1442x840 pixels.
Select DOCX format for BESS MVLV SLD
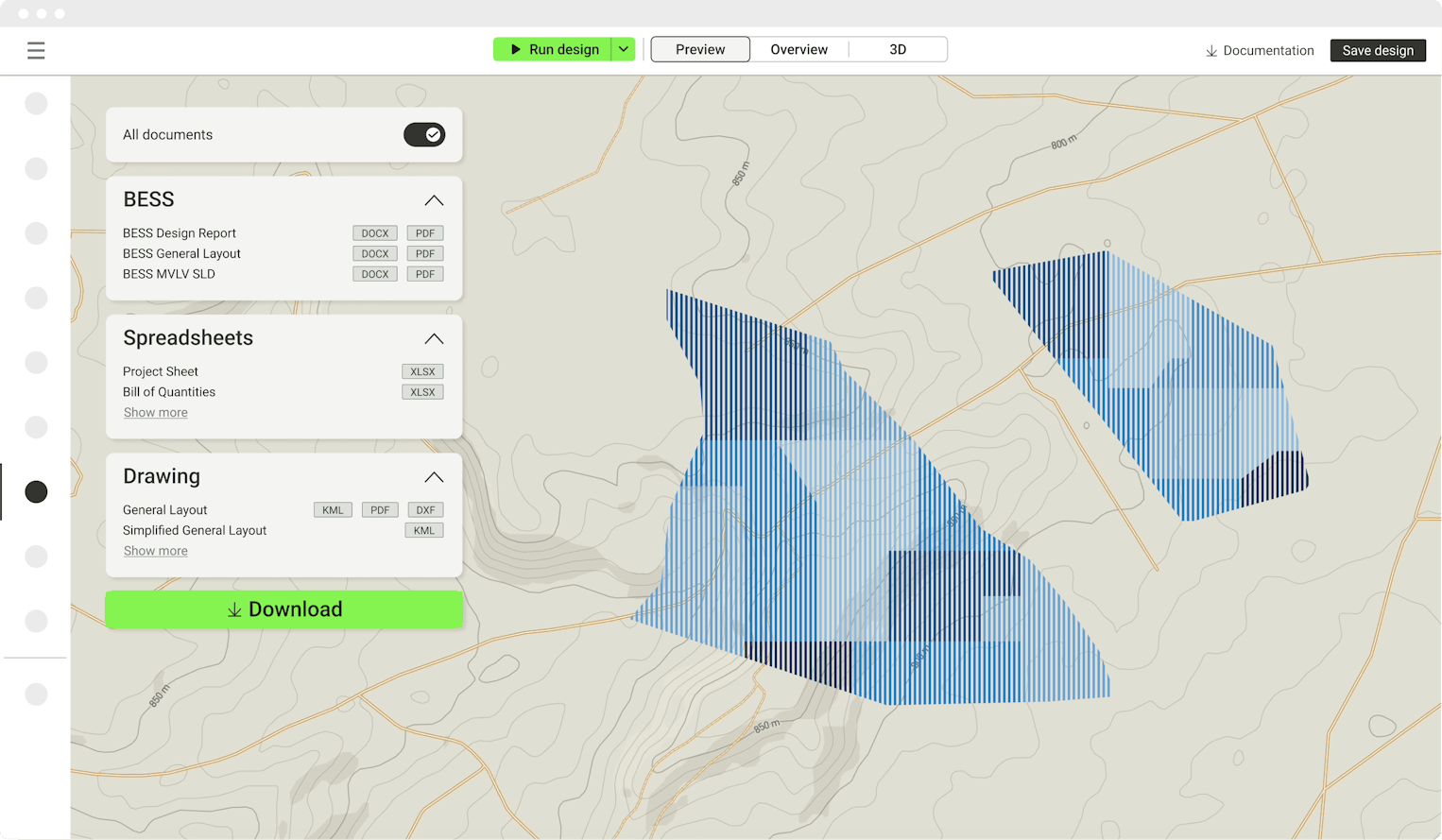coord(374,274)
